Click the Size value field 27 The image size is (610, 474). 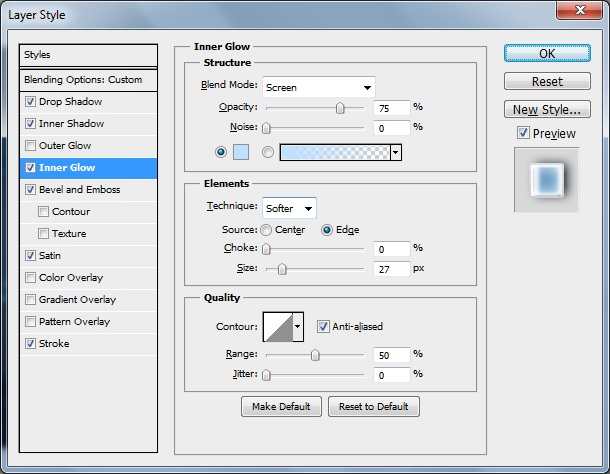391,269
